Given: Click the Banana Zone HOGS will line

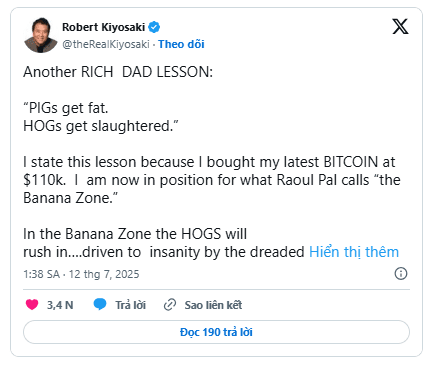Looking at the screenshot, I should [135, 234].
